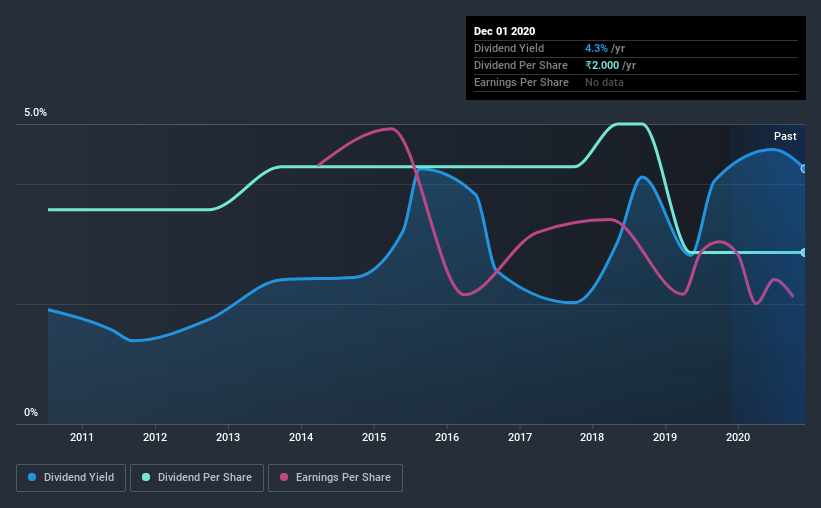Image resolution: width=821 pixels, height=508 pixels.
Task: Click the 2020 x-axis year label
Action: (x=738, y=437)
